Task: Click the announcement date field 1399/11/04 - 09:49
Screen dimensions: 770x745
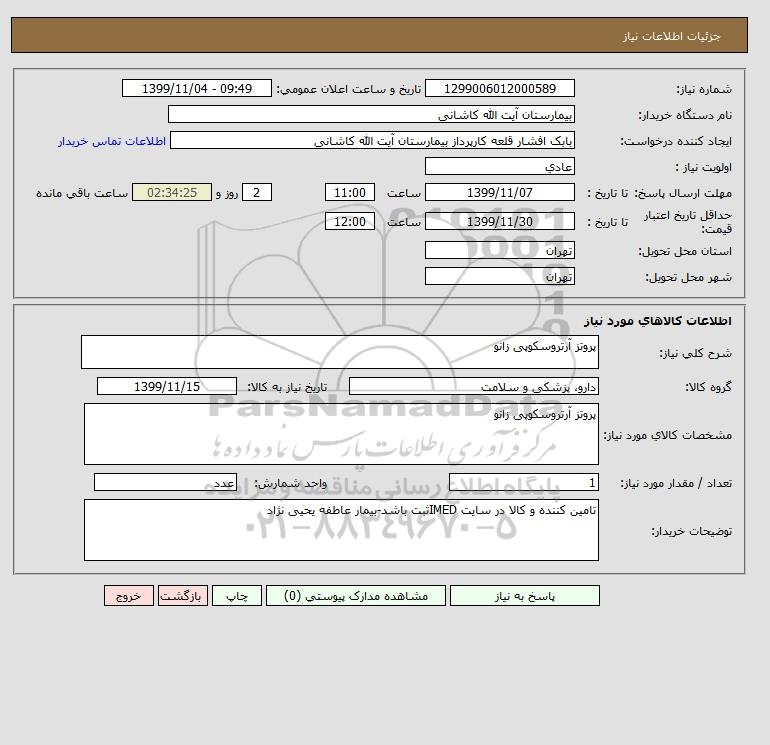Action: pos(196,88)
